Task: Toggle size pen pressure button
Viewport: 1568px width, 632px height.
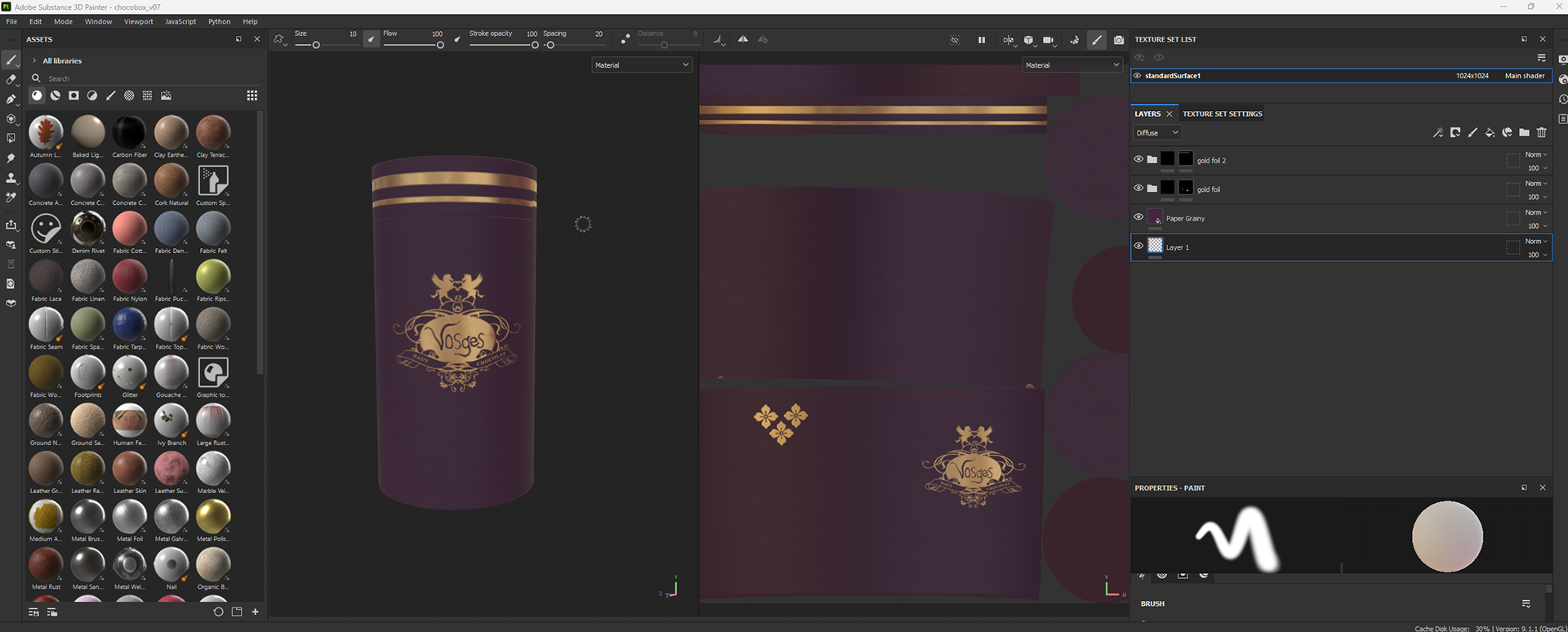Action: coord(372,38)
